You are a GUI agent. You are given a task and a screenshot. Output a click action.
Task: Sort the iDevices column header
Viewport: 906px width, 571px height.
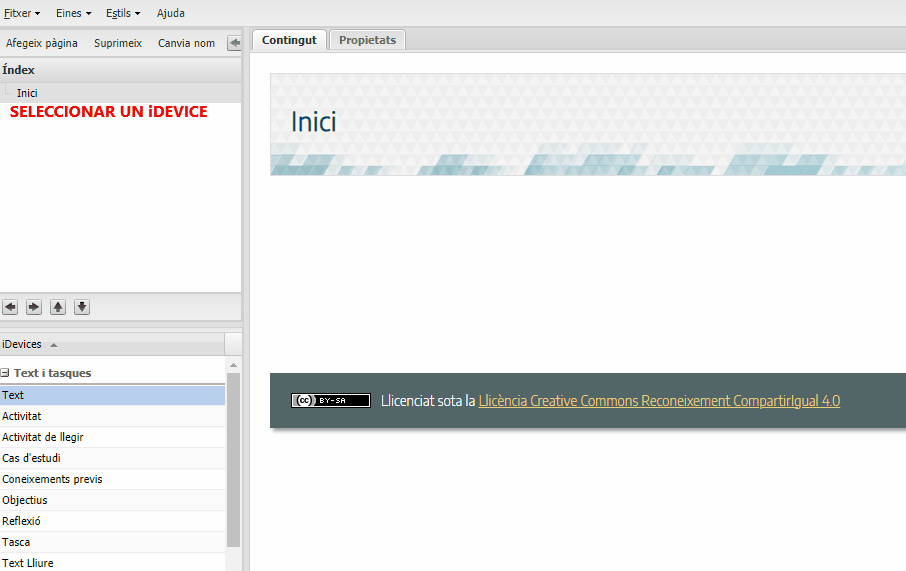(112, 344)
